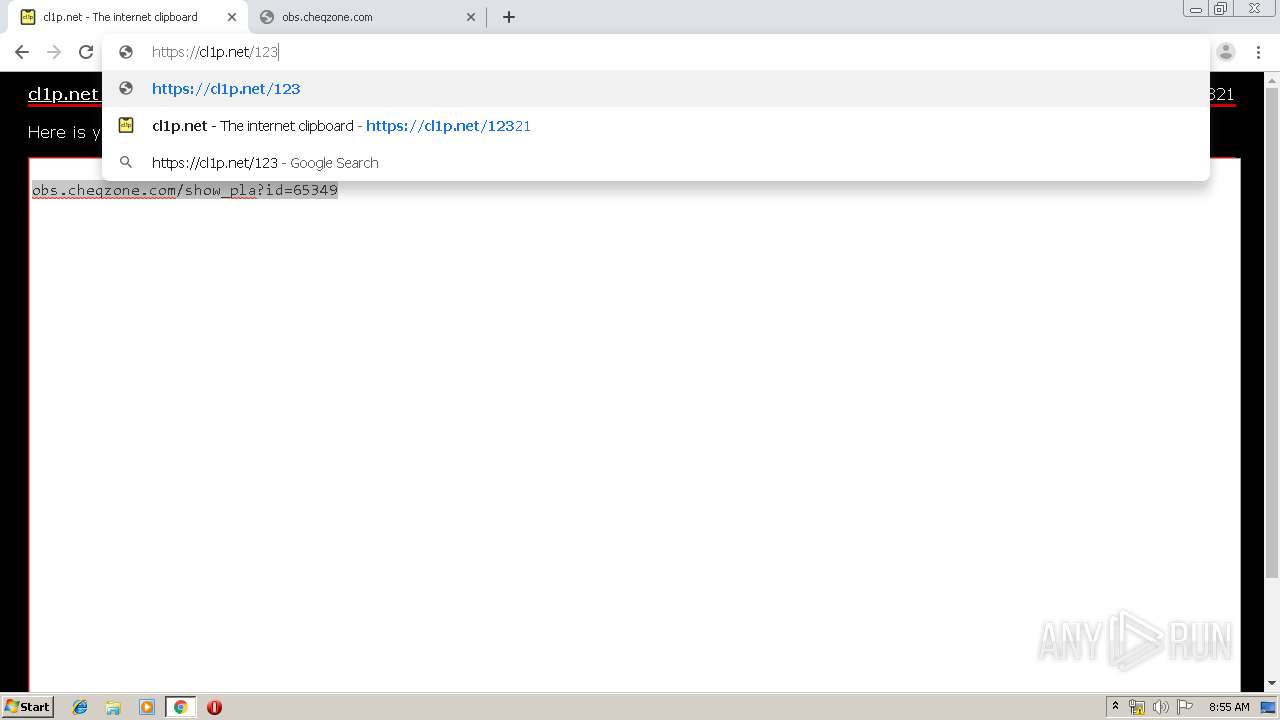Open the network tray icon
1280x720 pixels.
point(1137,707)
